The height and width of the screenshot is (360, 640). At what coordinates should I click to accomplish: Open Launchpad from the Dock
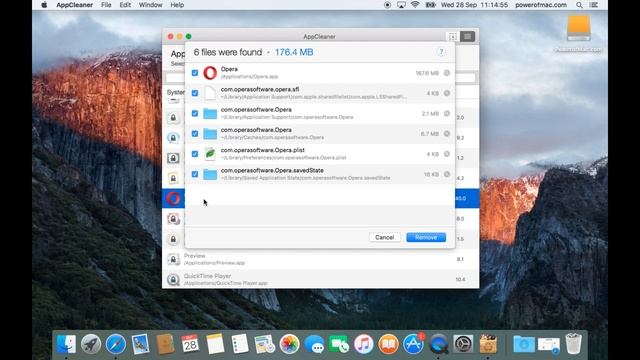point(91,344)
